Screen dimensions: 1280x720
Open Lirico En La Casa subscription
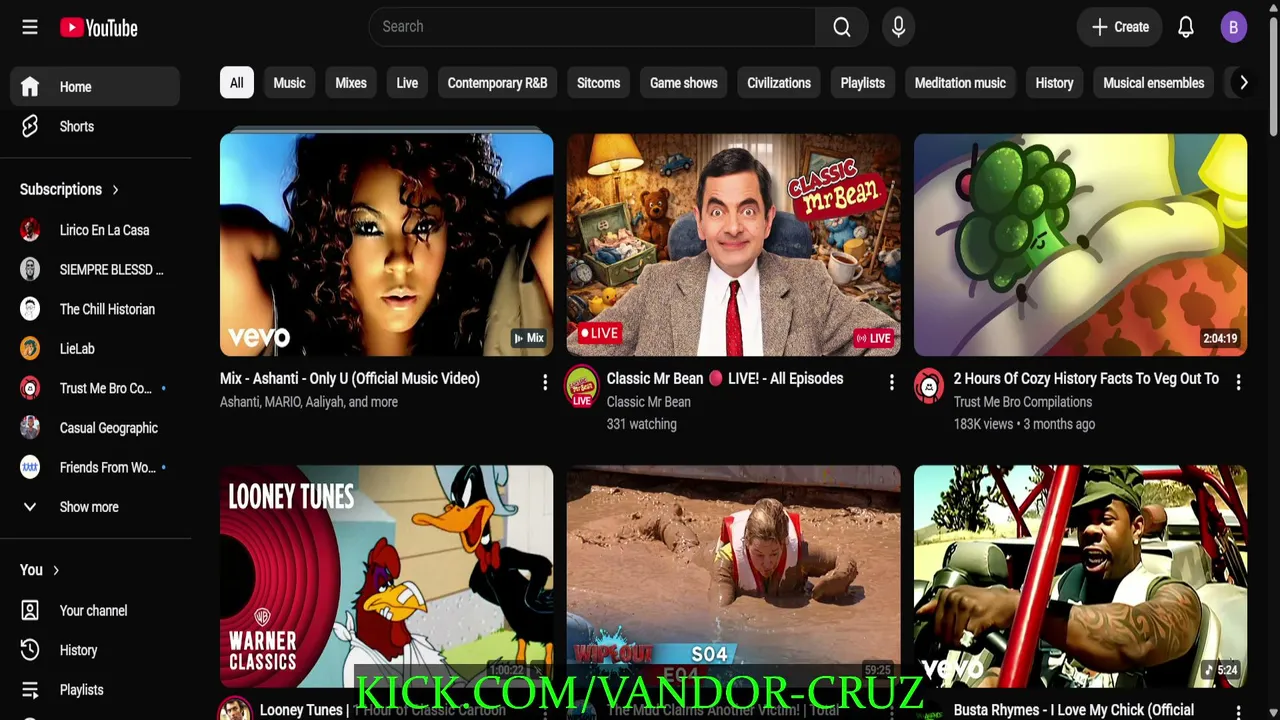pos(95,230)
